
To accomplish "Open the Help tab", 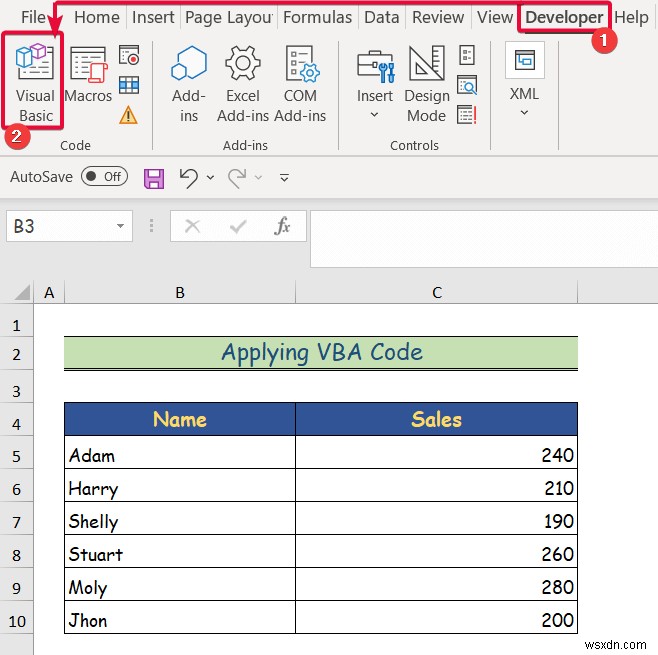I will point(632,17).
